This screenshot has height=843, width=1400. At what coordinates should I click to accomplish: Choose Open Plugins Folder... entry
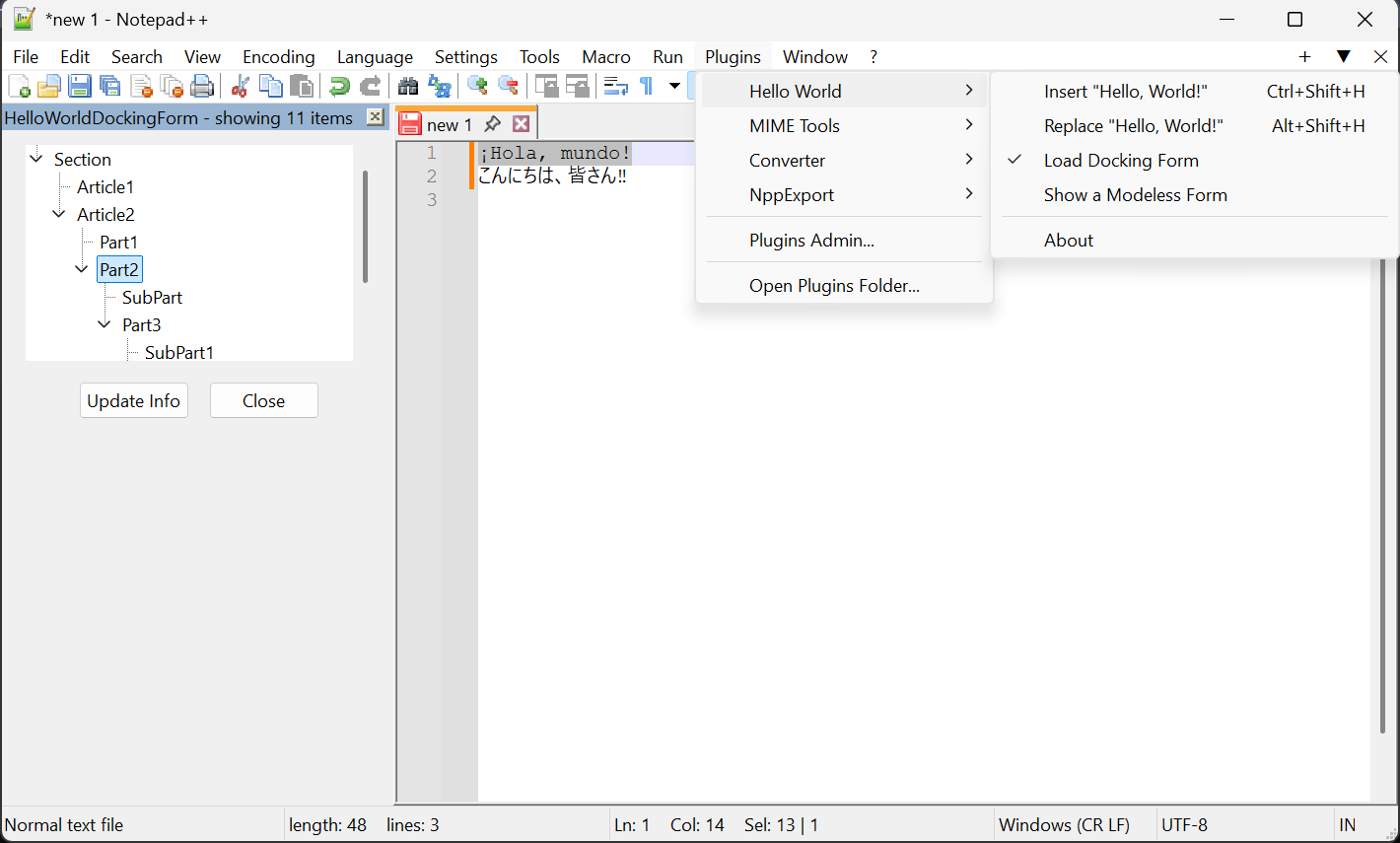845,285
